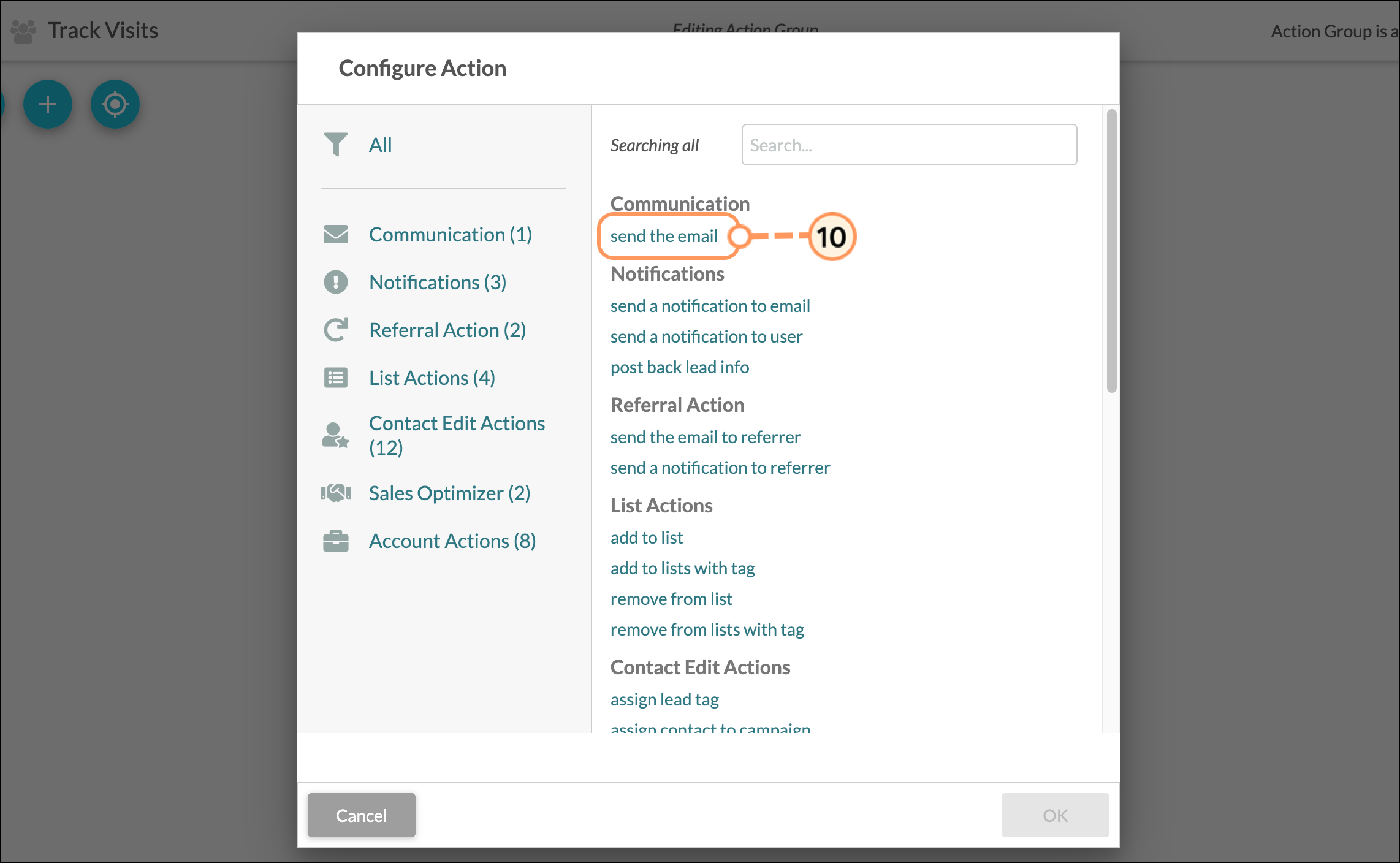Filter by Contact Edit Actions (12)
The height and width of the screenshot is (863, 1400).
(x=457, y=435)
